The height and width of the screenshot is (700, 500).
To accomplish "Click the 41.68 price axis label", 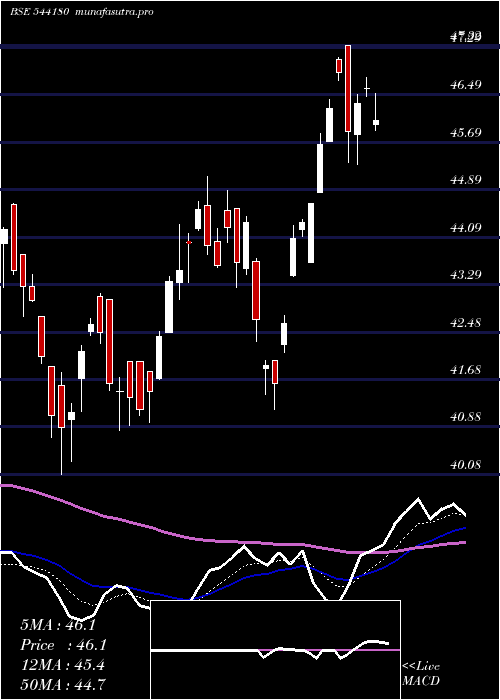I will (466, 370).
